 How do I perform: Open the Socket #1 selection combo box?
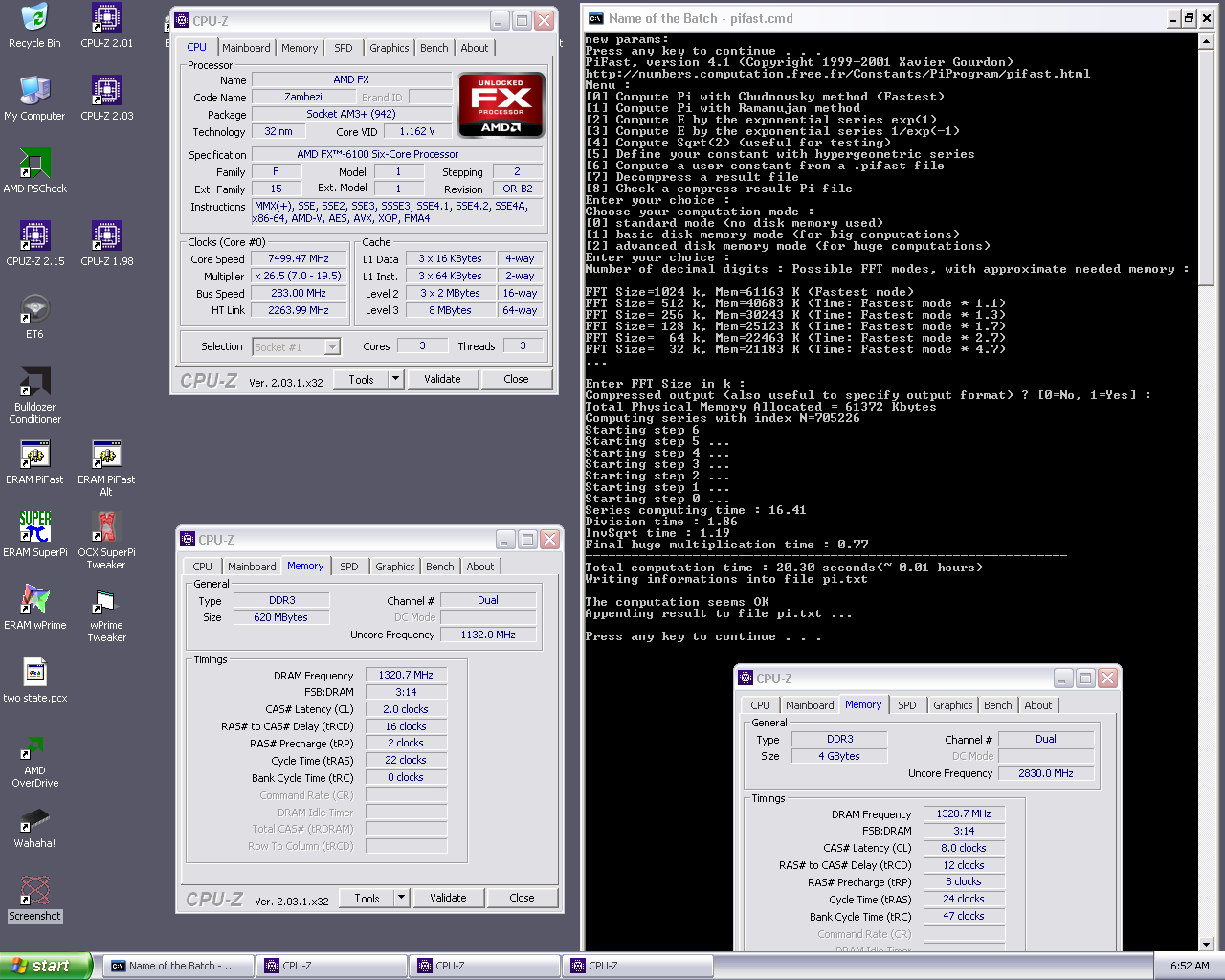pos(296,346)
